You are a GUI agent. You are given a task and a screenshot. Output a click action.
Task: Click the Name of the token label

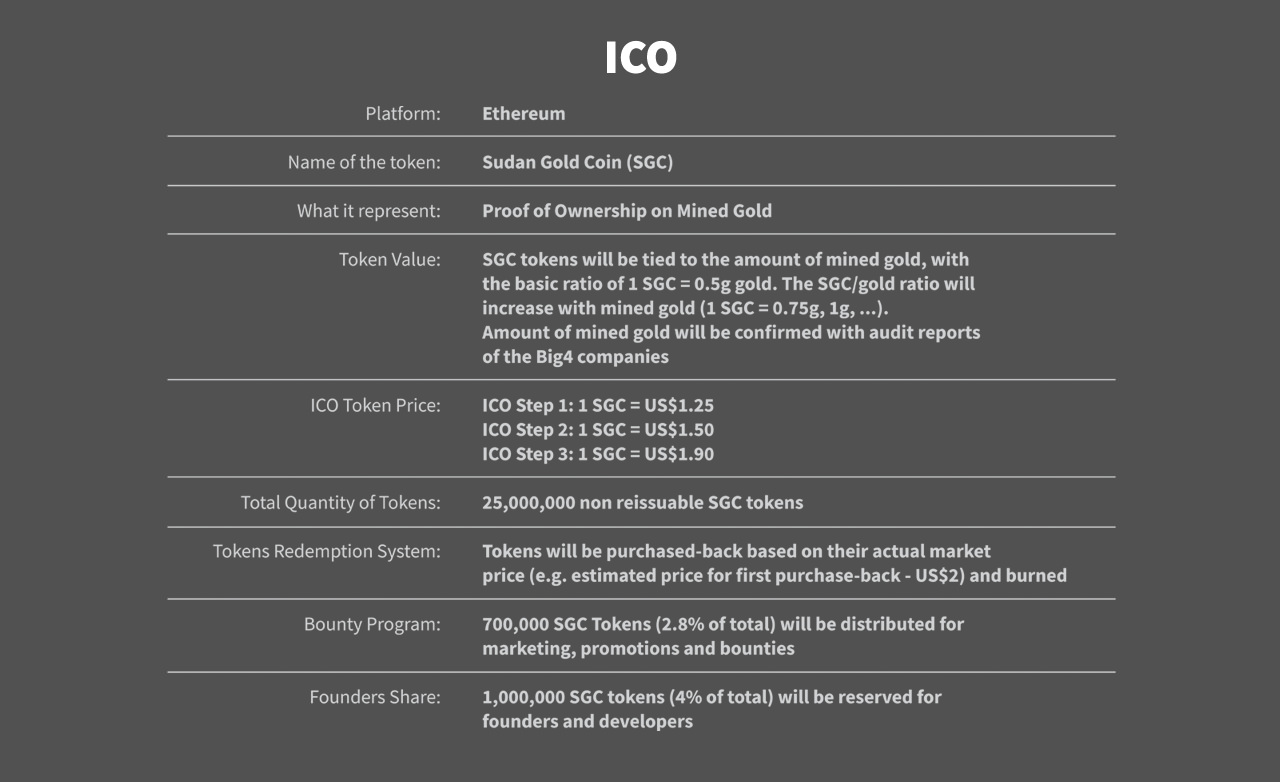[x=364, y=162]
